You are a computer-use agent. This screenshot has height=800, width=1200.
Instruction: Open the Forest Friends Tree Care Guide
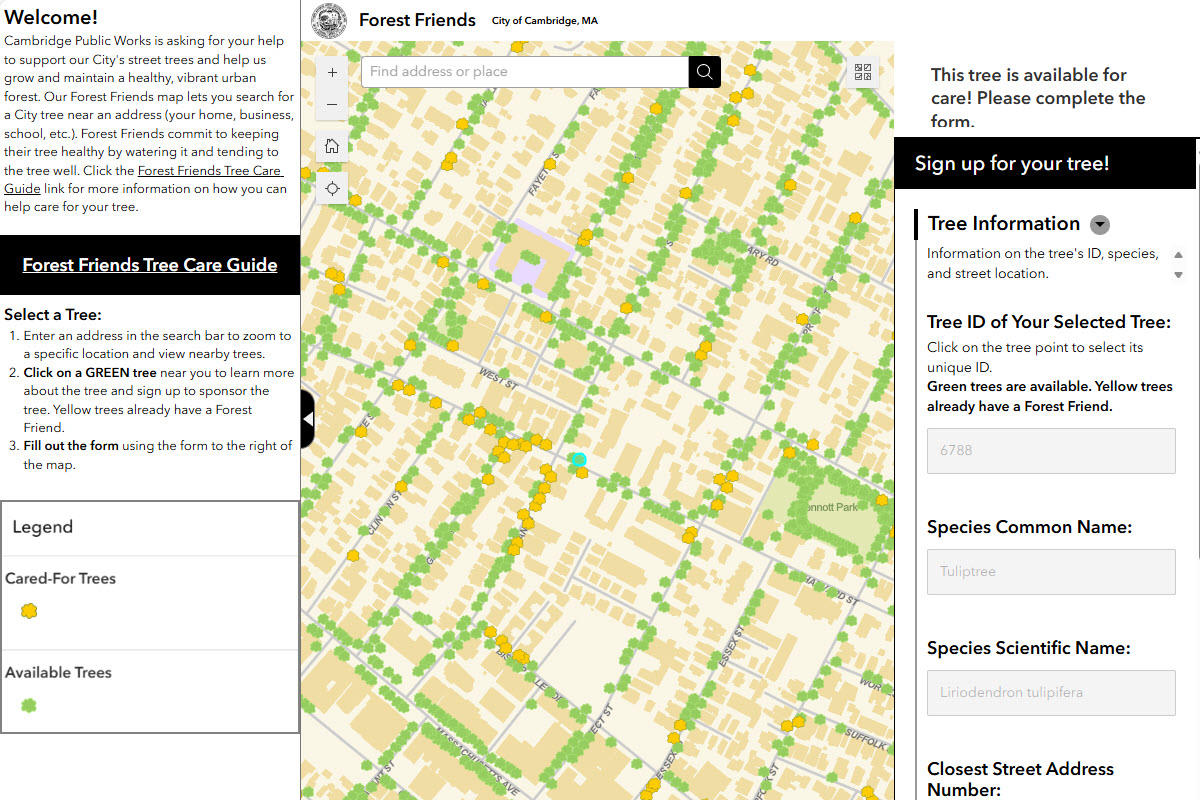[150, 265]
